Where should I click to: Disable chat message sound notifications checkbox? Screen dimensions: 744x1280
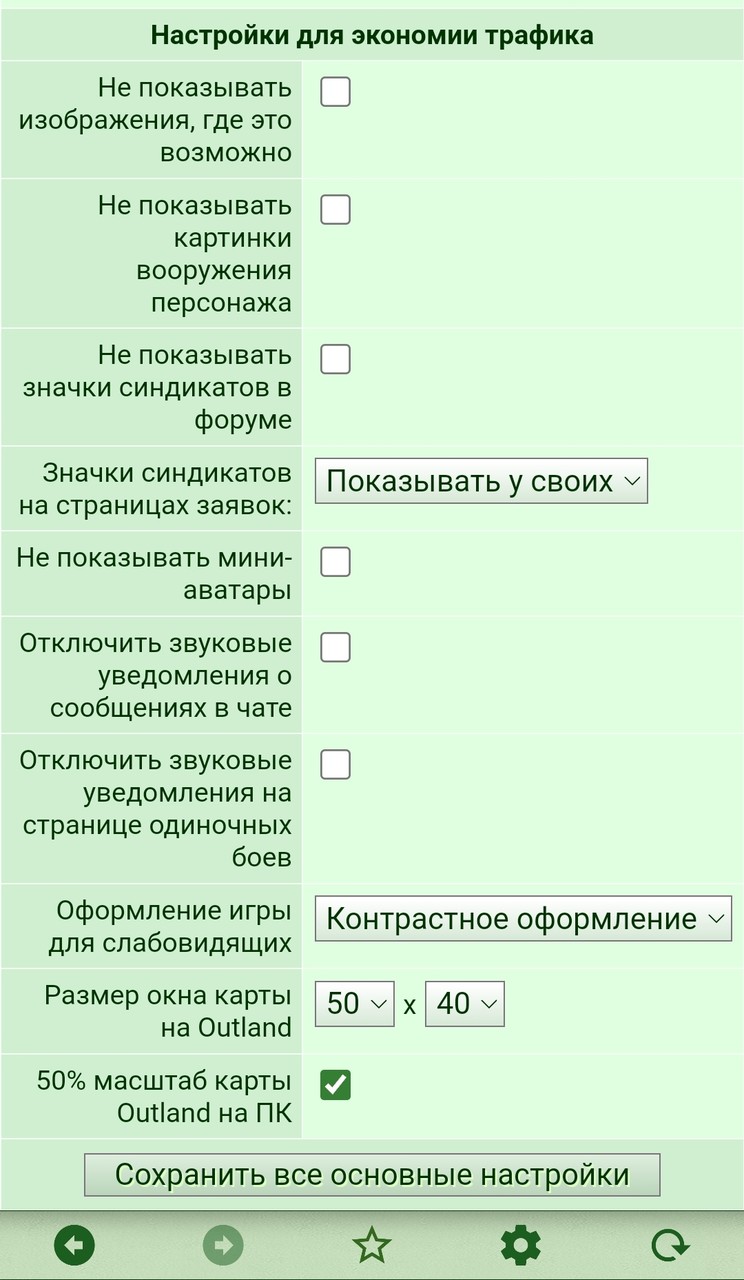pos(335,647)
